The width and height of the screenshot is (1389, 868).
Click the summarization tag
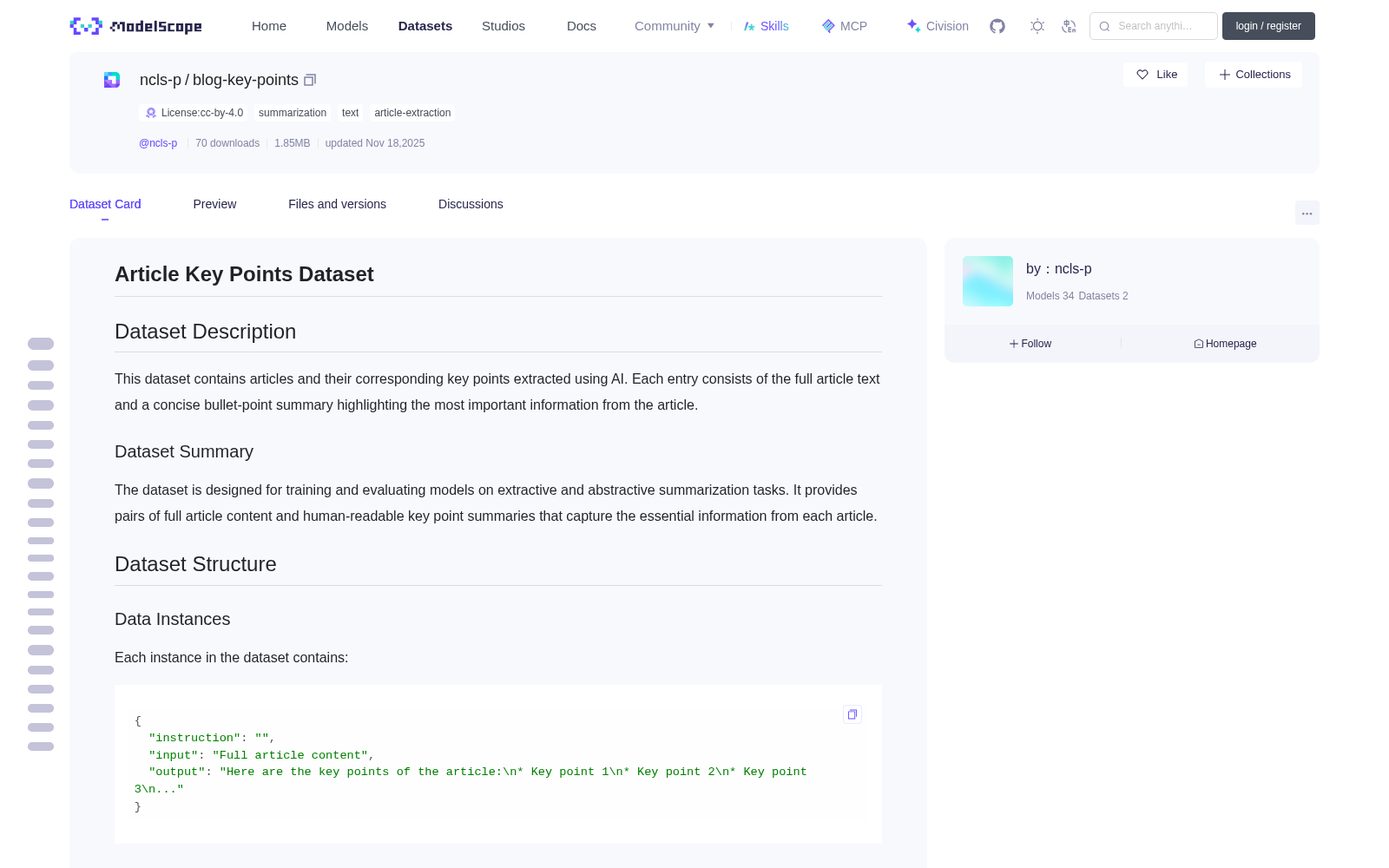(293, 113)
